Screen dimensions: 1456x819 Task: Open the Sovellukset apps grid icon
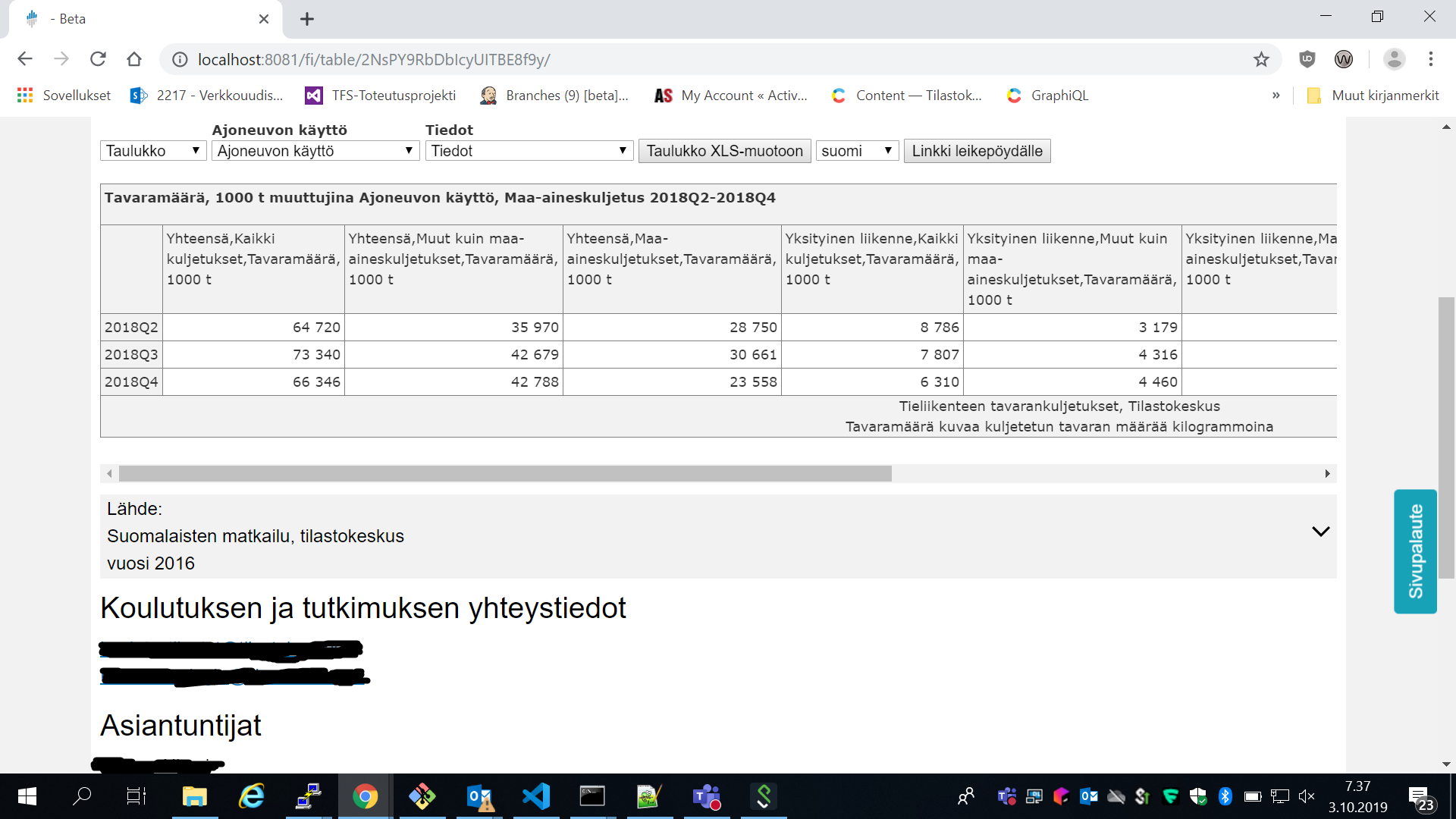pyautogui.click(x=25, y=96)
